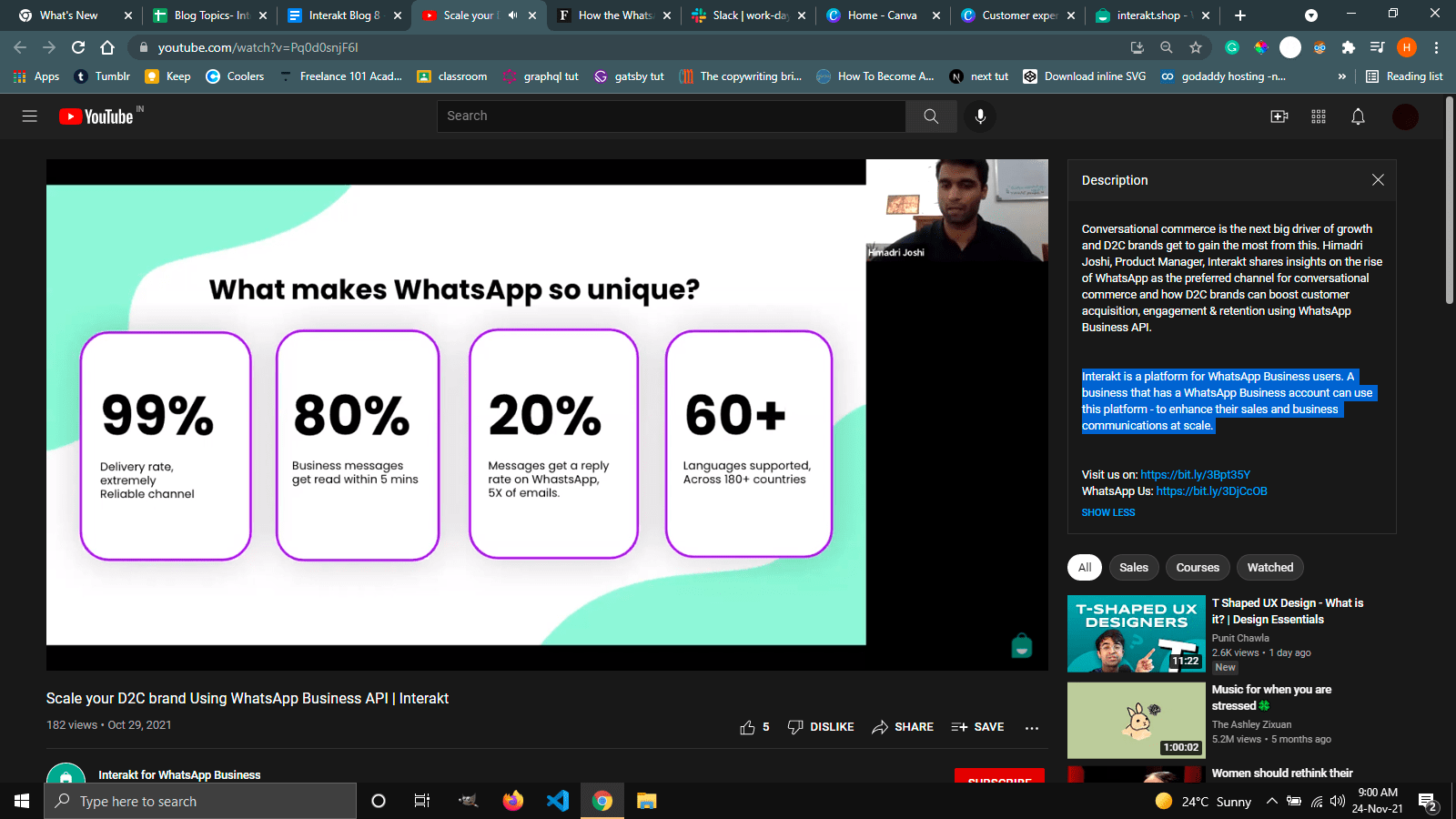Click the YouTube search magnifier button

[x=931, y=116]
